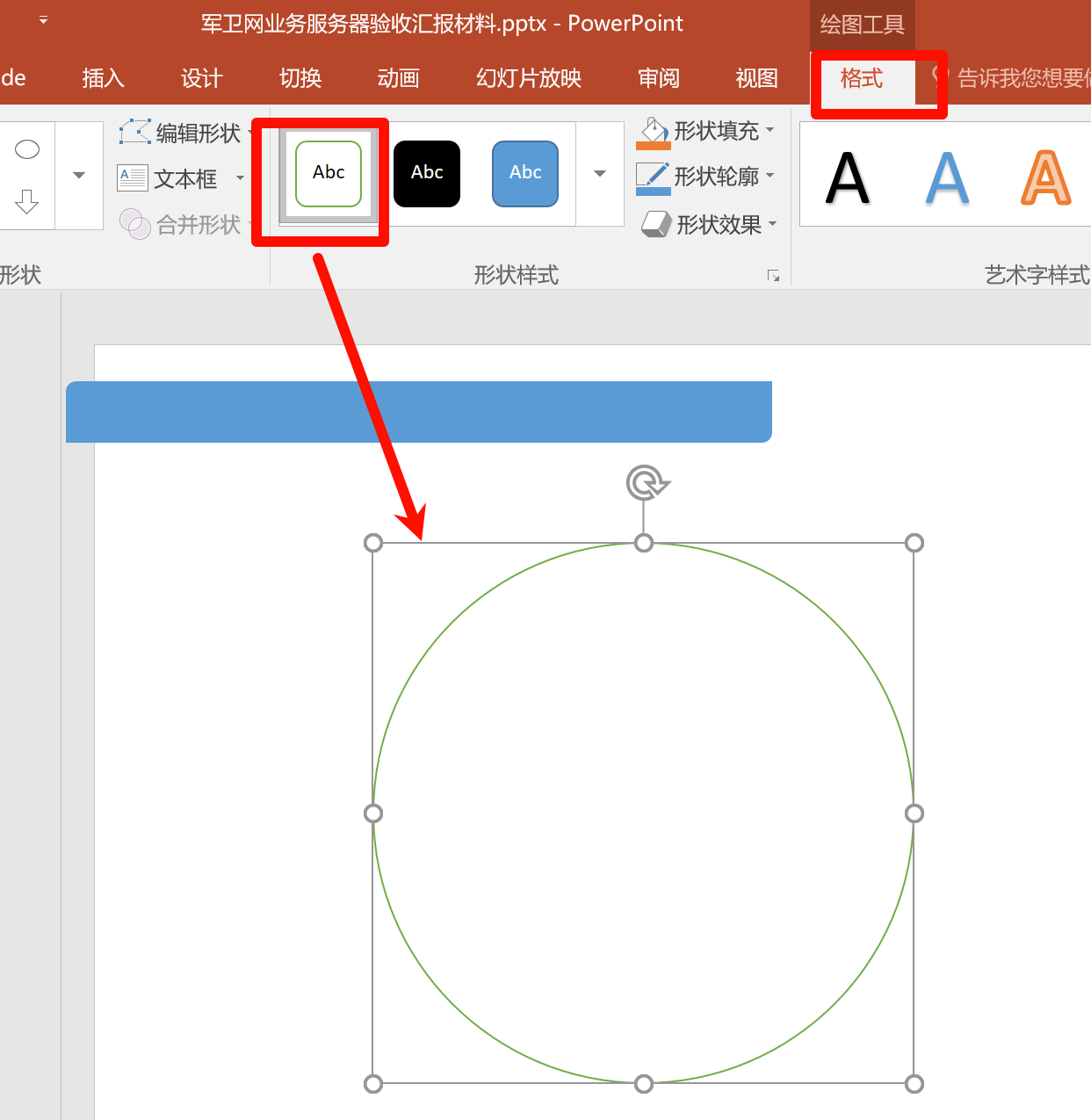The height and width of the screenshot is (1120, 1091).
Task: Apply the orange outlined WordArt style A
Action: (1045, 178)
